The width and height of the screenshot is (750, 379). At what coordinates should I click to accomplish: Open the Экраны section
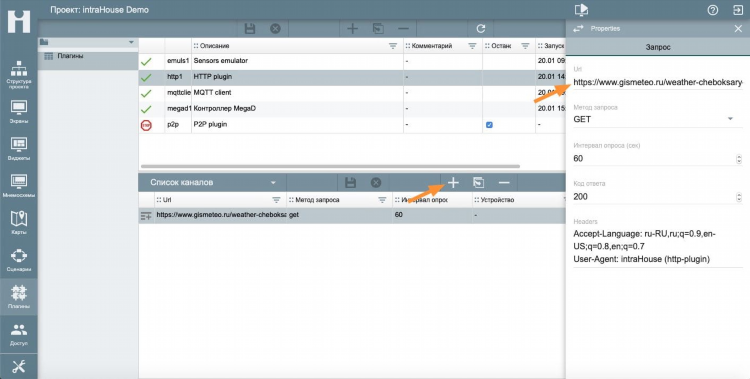coord(19,112)
